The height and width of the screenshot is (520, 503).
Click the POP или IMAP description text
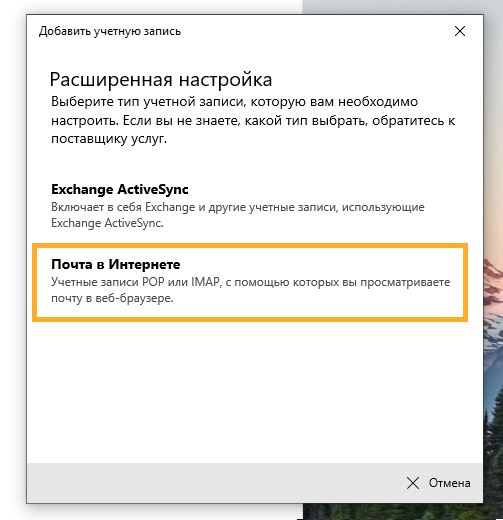coord(250,290)
